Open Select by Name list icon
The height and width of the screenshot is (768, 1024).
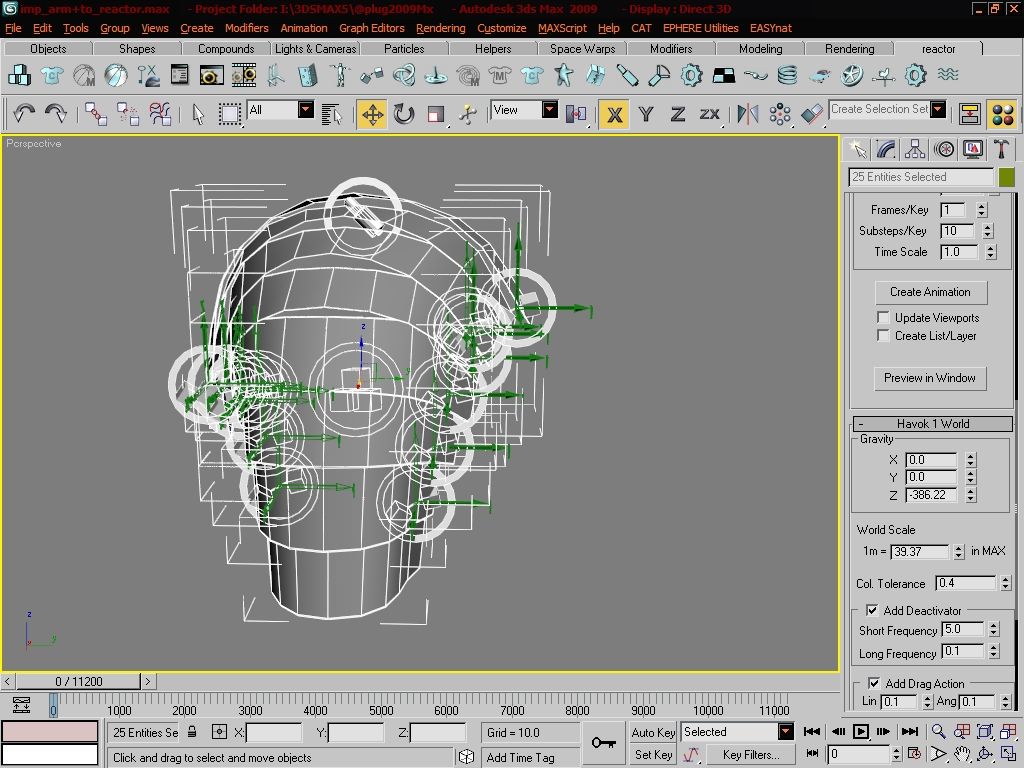tap(332, 114)
